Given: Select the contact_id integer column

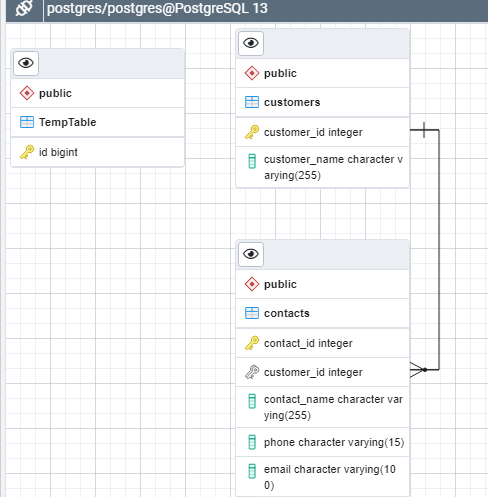Looking at the screenshot, I should 322,343.
